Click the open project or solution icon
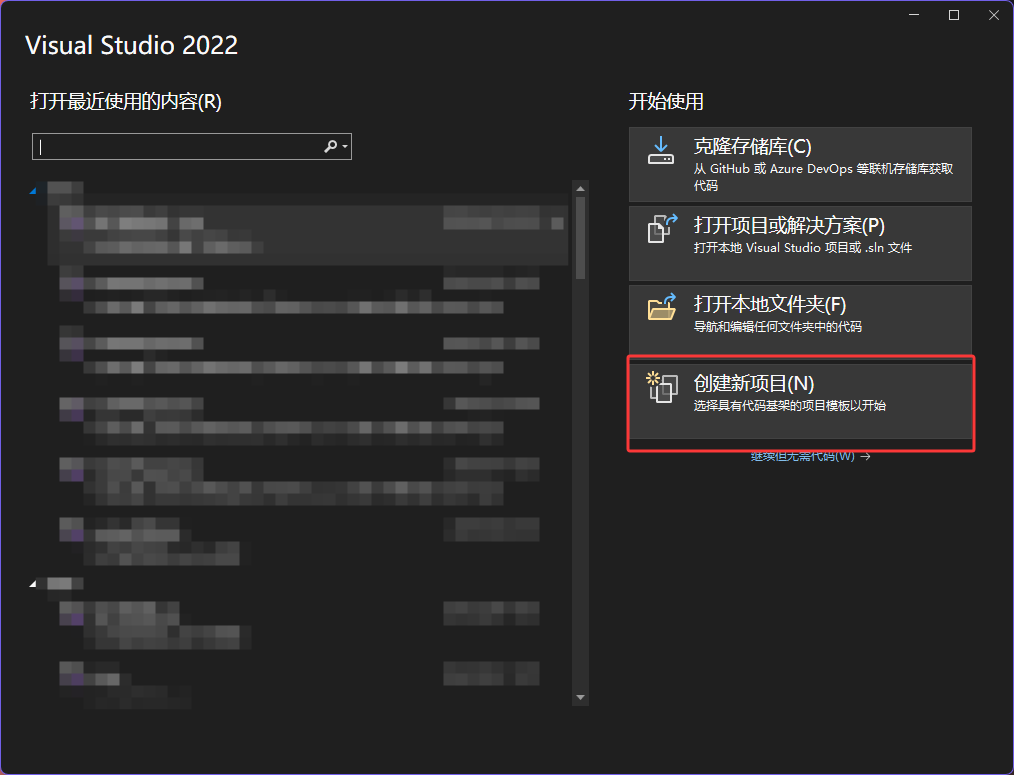Viewport: 1014px width, 775px height. click(662, 228)
